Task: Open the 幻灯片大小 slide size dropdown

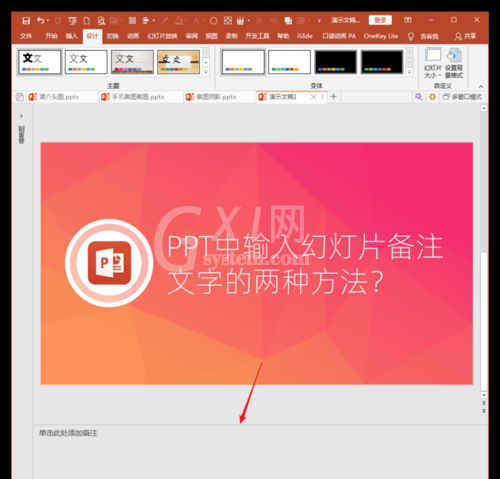Action: click(433, 63)
